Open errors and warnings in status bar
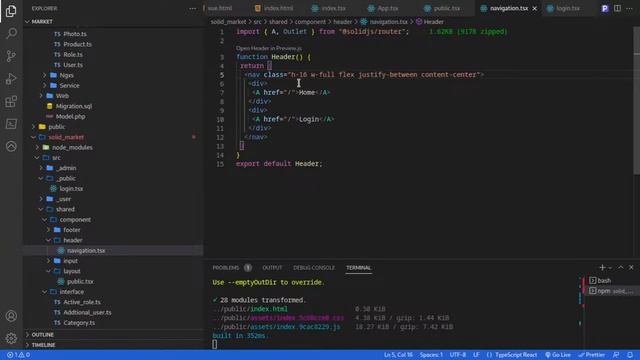This screenshot has width=640, height=360. [x=18, y=355]
